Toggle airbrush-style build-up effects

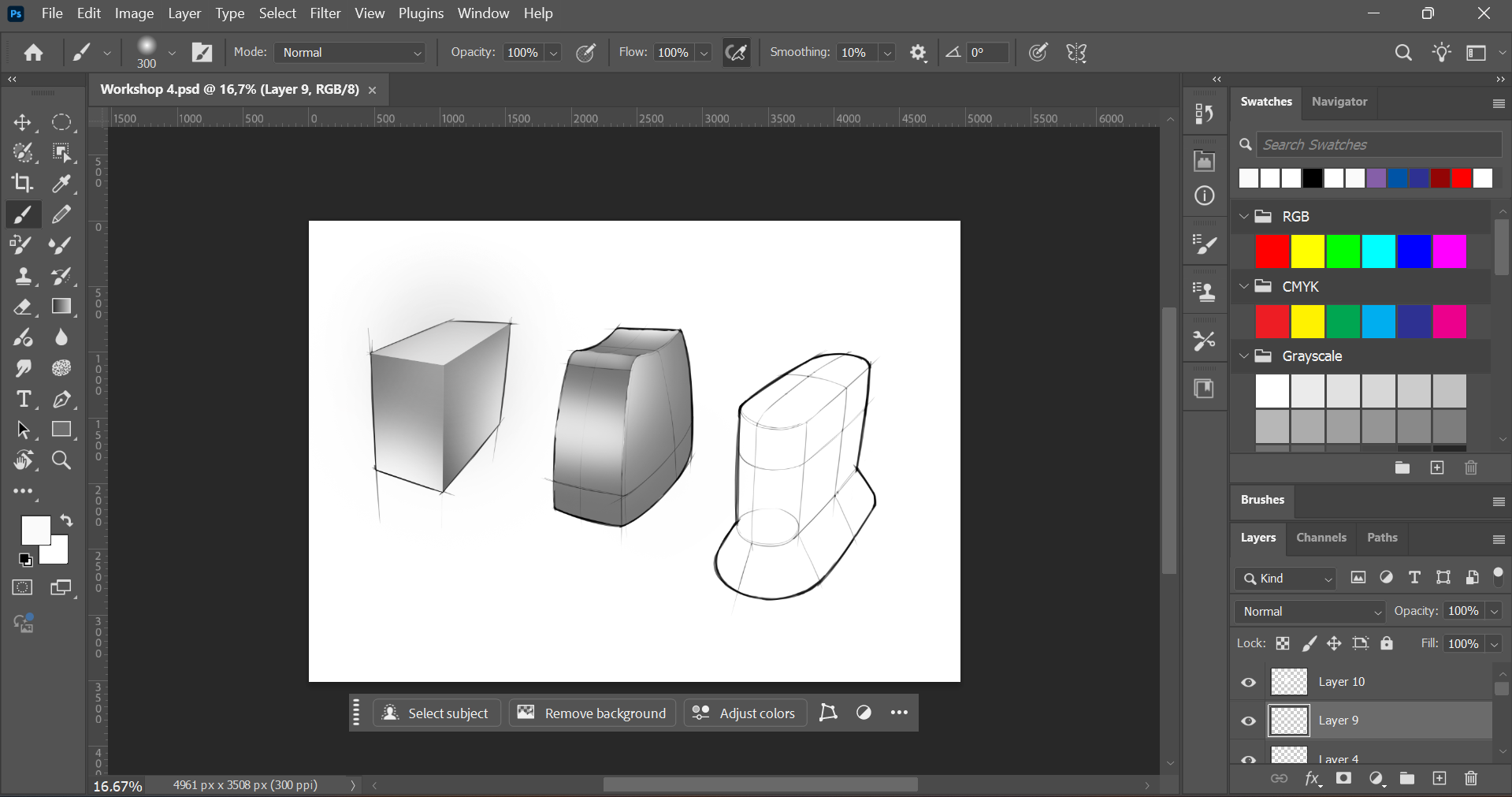tap(736, 53)
